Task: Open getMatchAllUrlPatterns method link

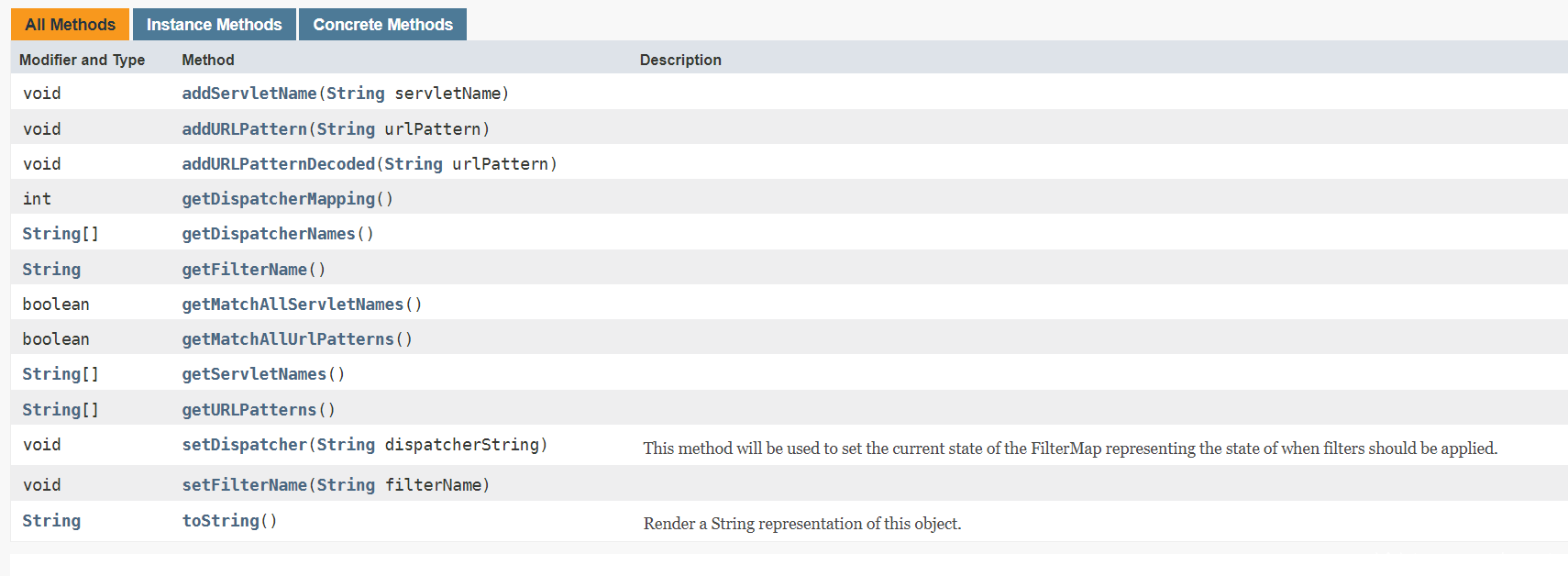Action: [287, 339]
